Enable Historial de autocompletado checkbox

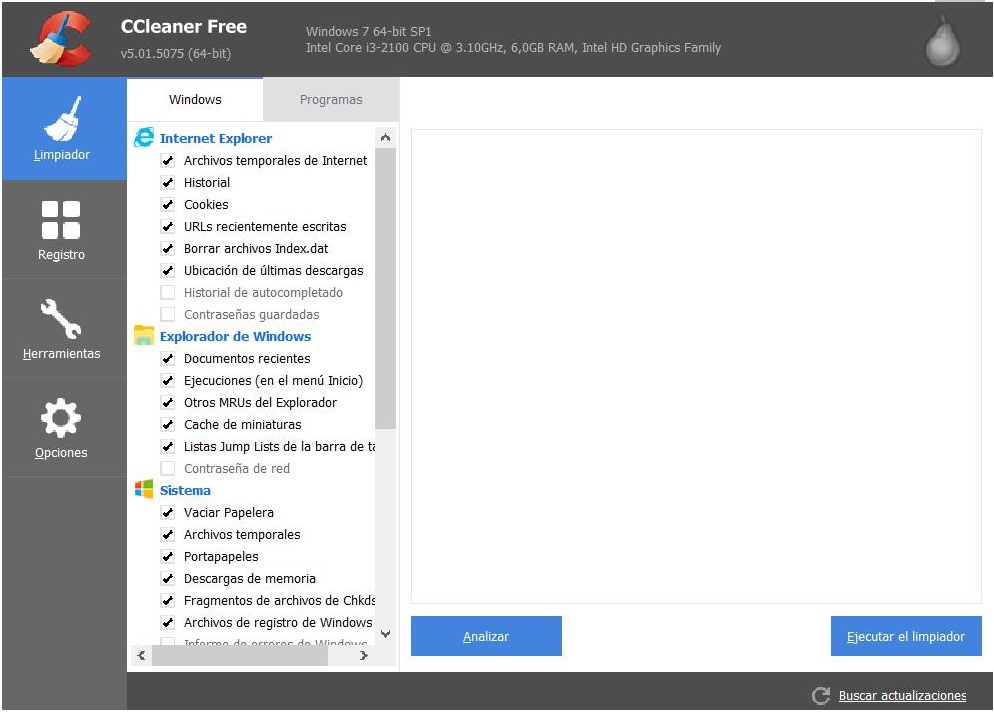[x=167, y=292]
